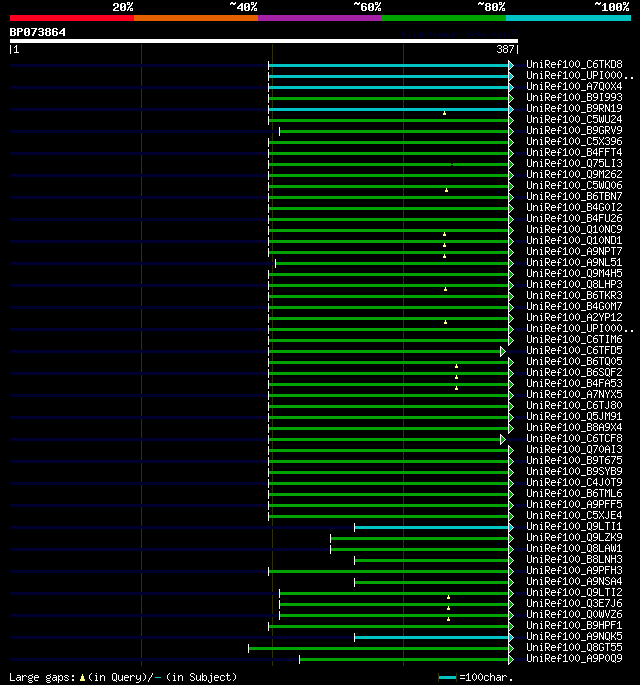Select the UniRef100_B6TBN7 label
The image size is (640, 685).
tap(574, 196)
